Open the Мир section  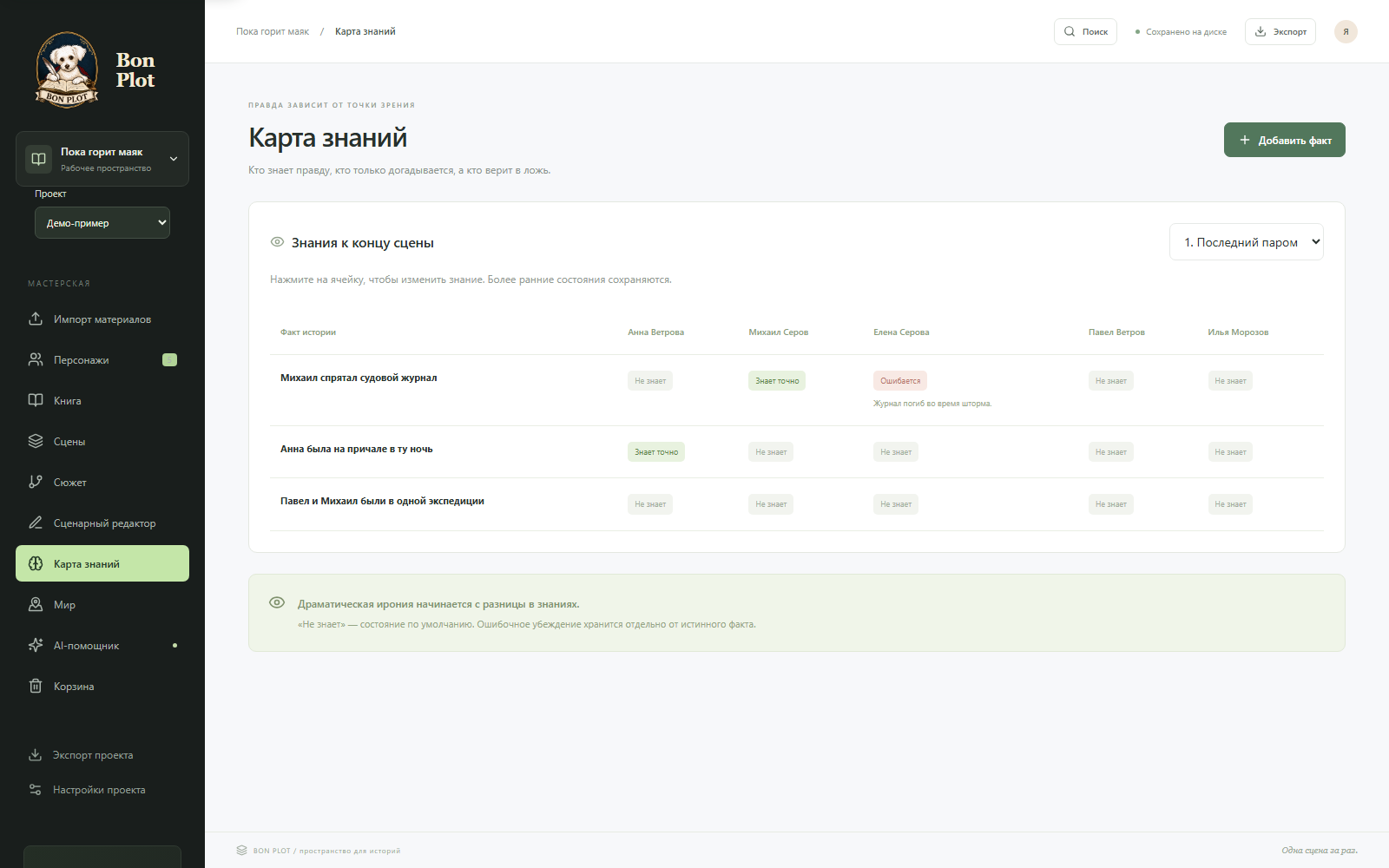(102, 604)
